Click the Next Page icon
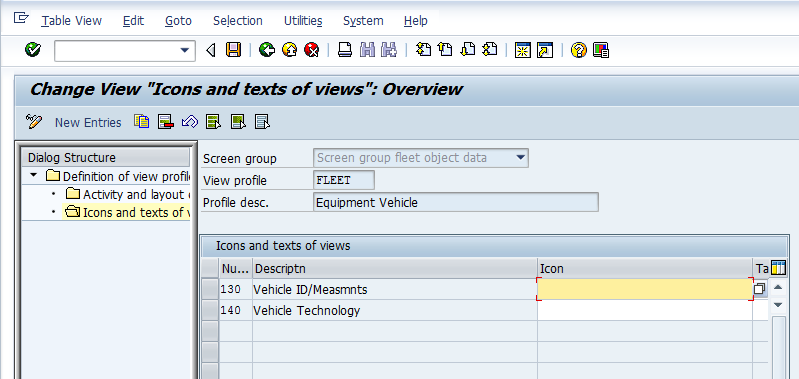799x379 pixels. coord(467,50)
